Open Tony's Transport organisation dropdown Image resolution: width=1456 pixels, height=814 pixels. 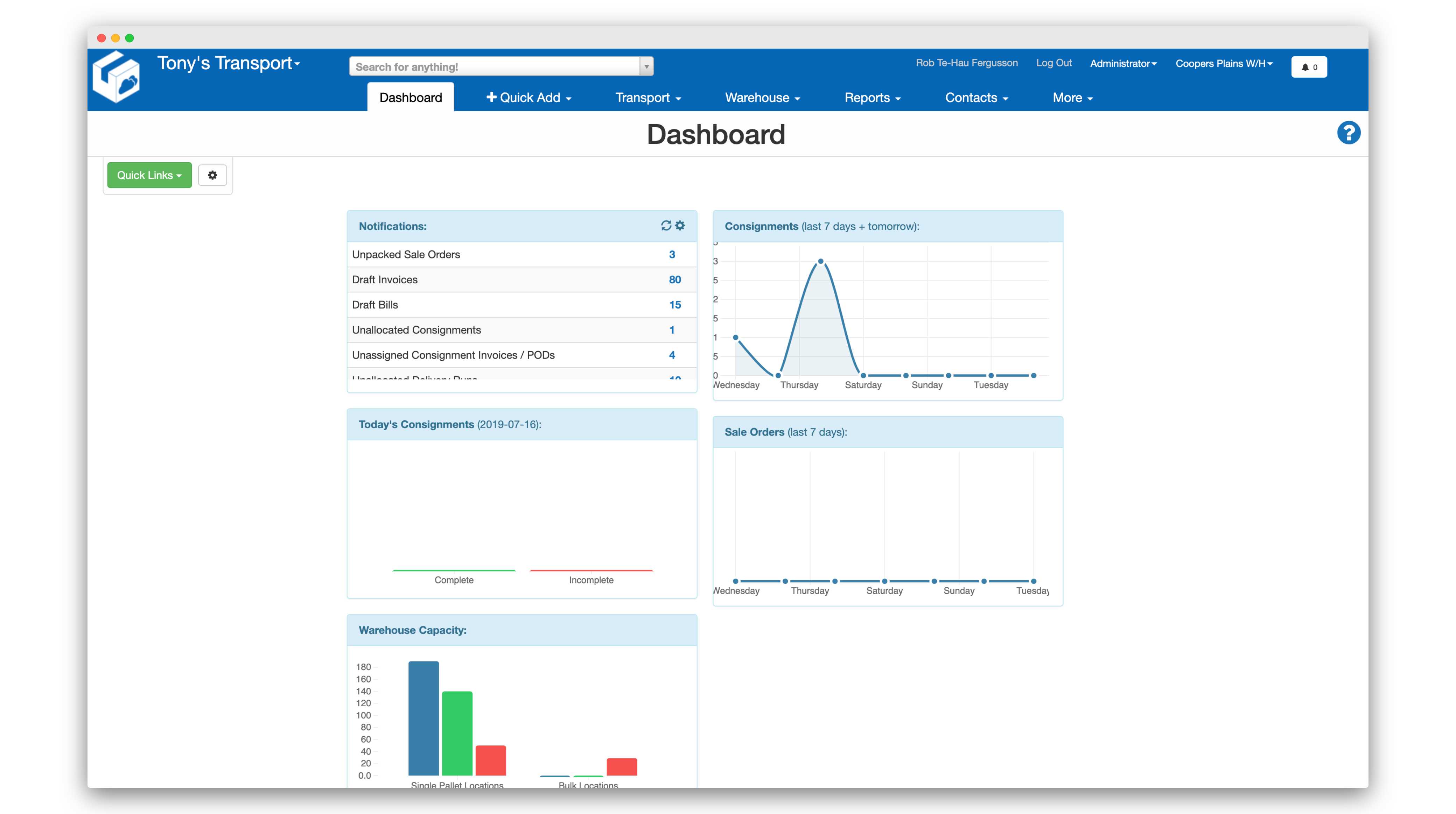[228, 63]
